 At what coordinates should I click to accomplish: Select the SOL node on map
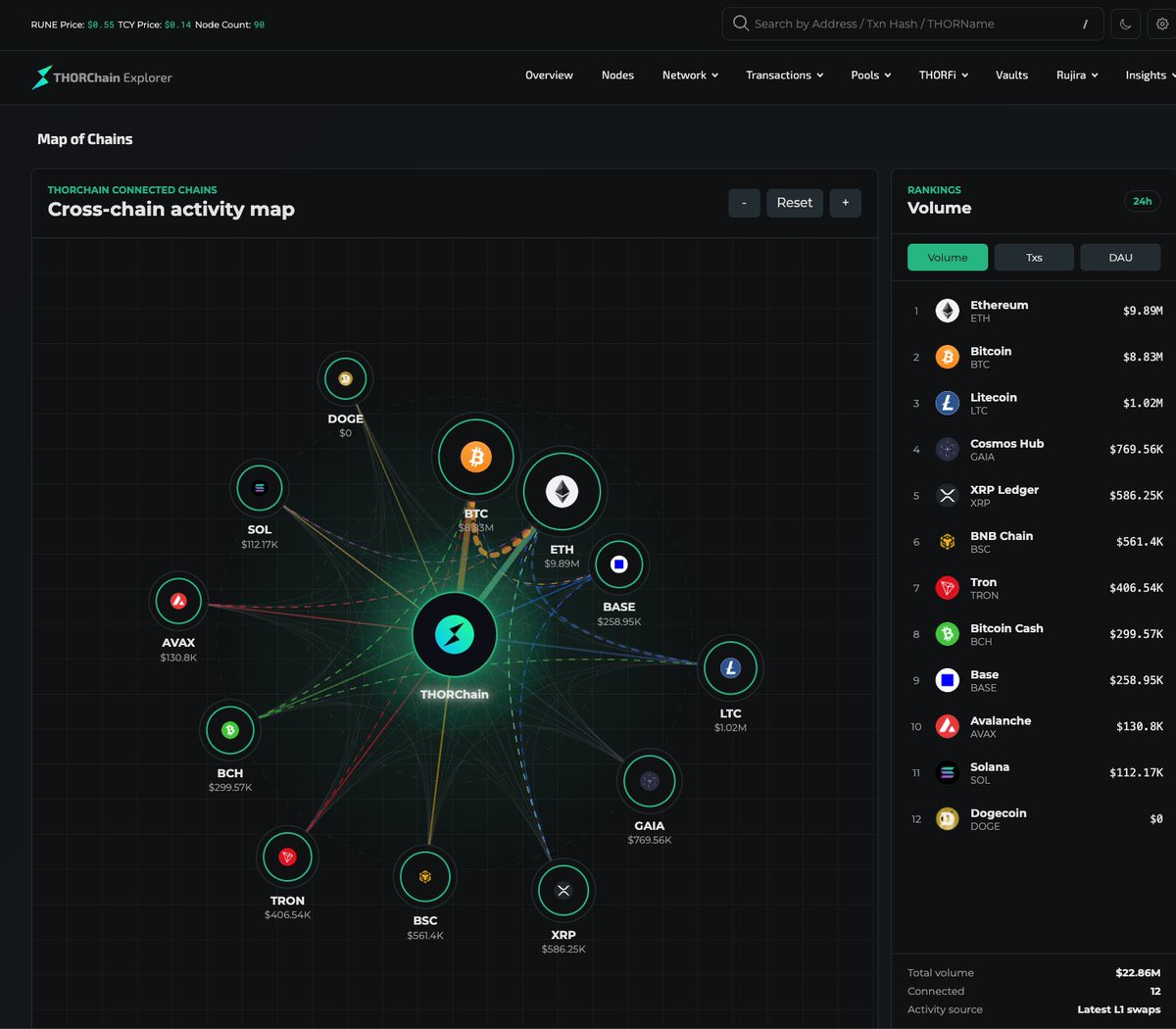coord(260,488)
